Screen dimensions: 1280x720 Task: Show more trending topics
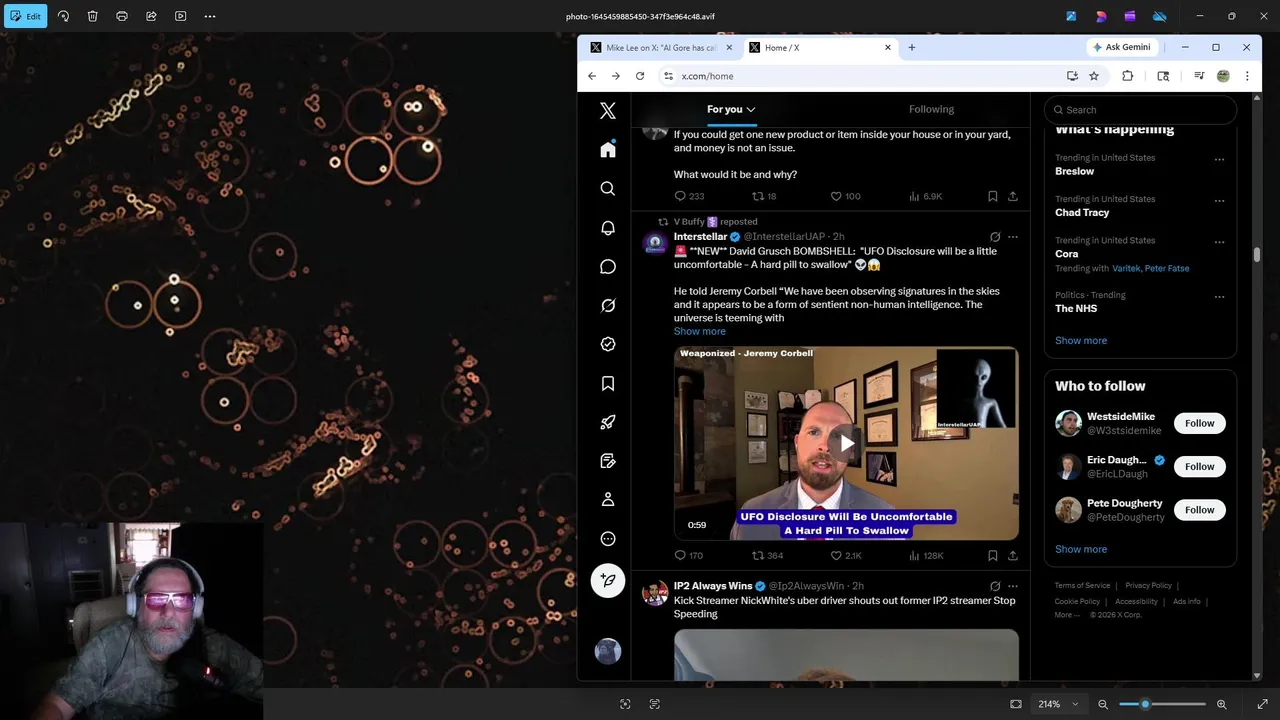(1081, 340)
